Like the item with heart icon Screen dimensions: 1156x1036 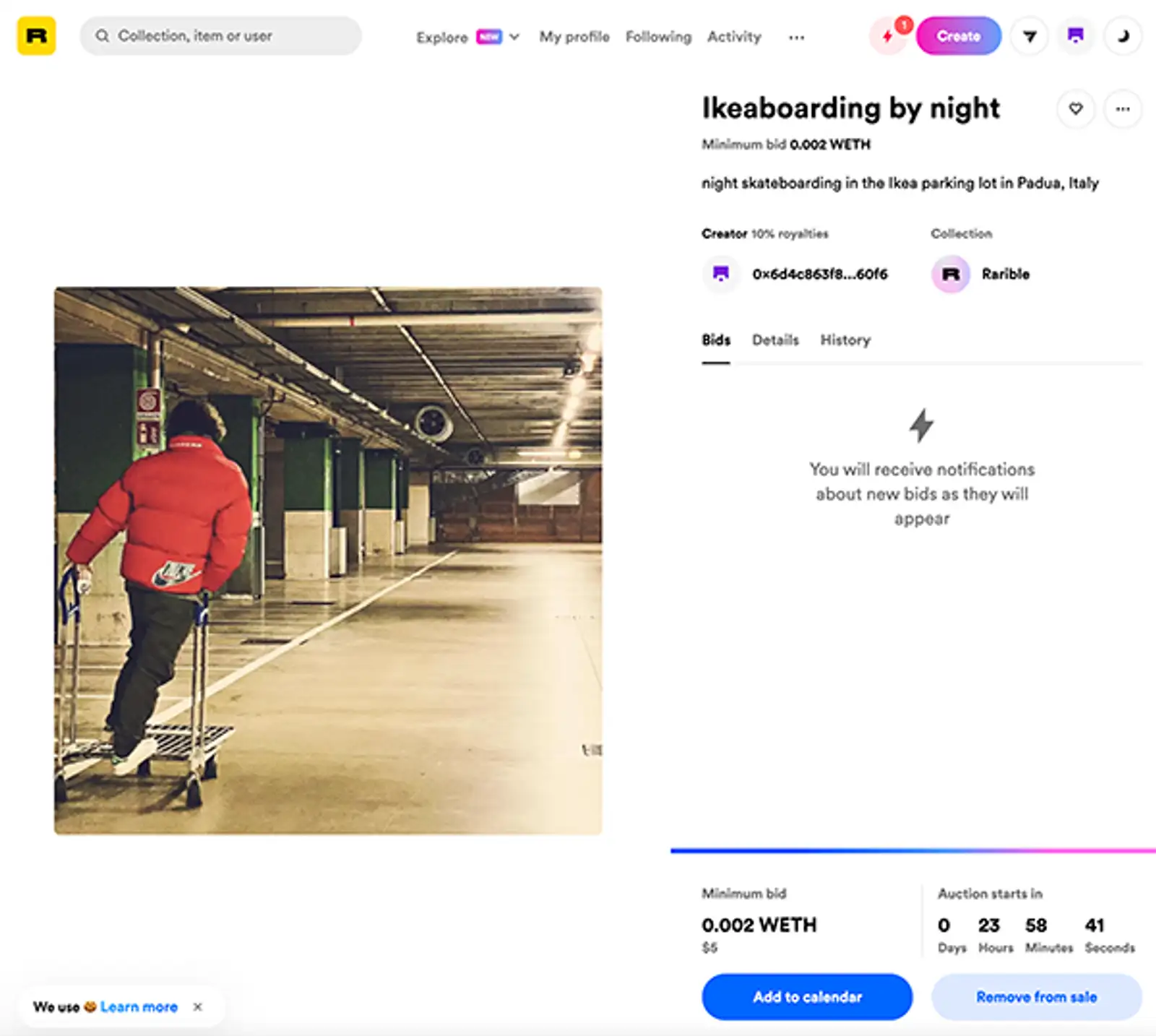tap(1076, 109)
